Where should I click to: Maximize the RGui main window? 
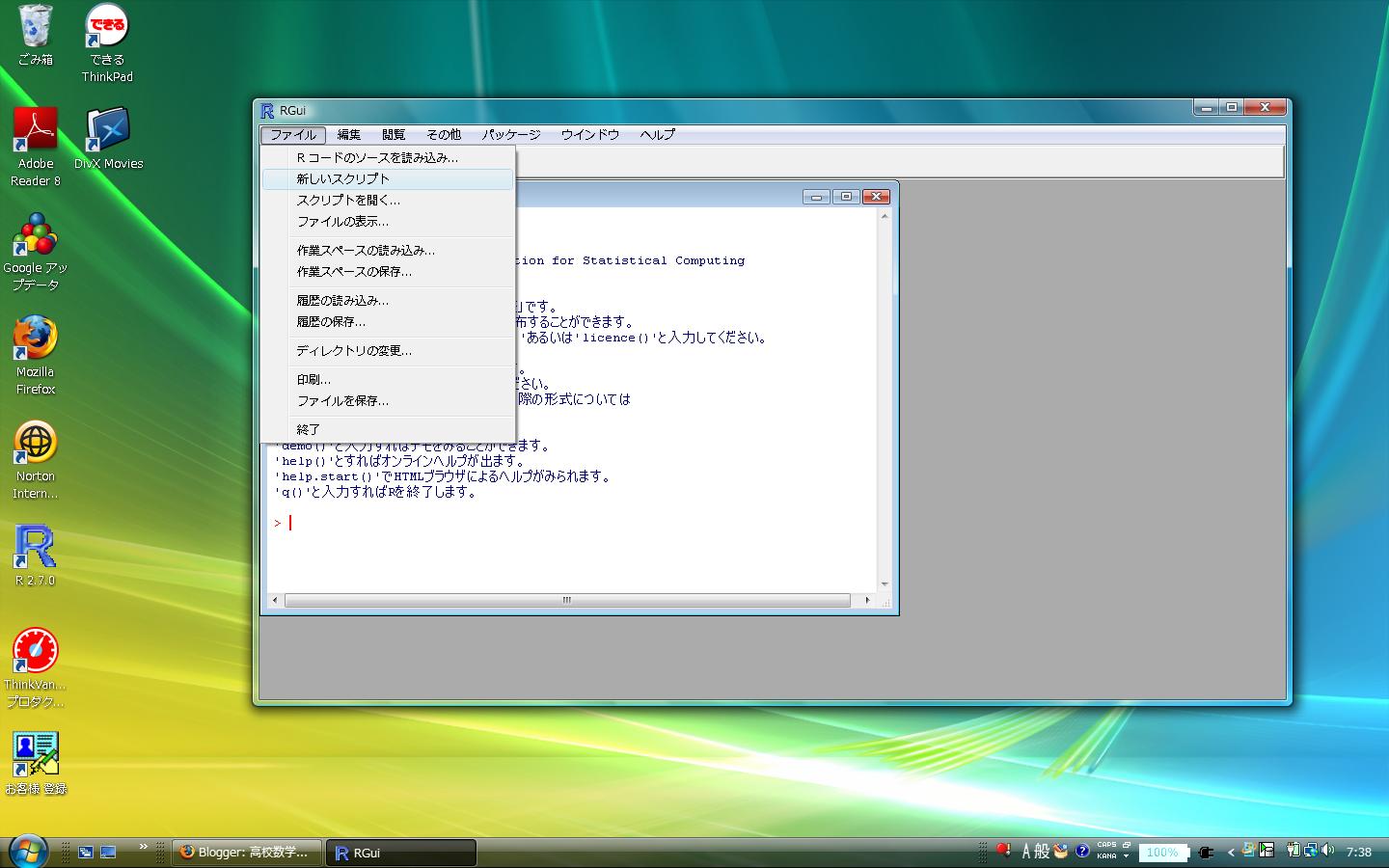[x=1232, y=107]
